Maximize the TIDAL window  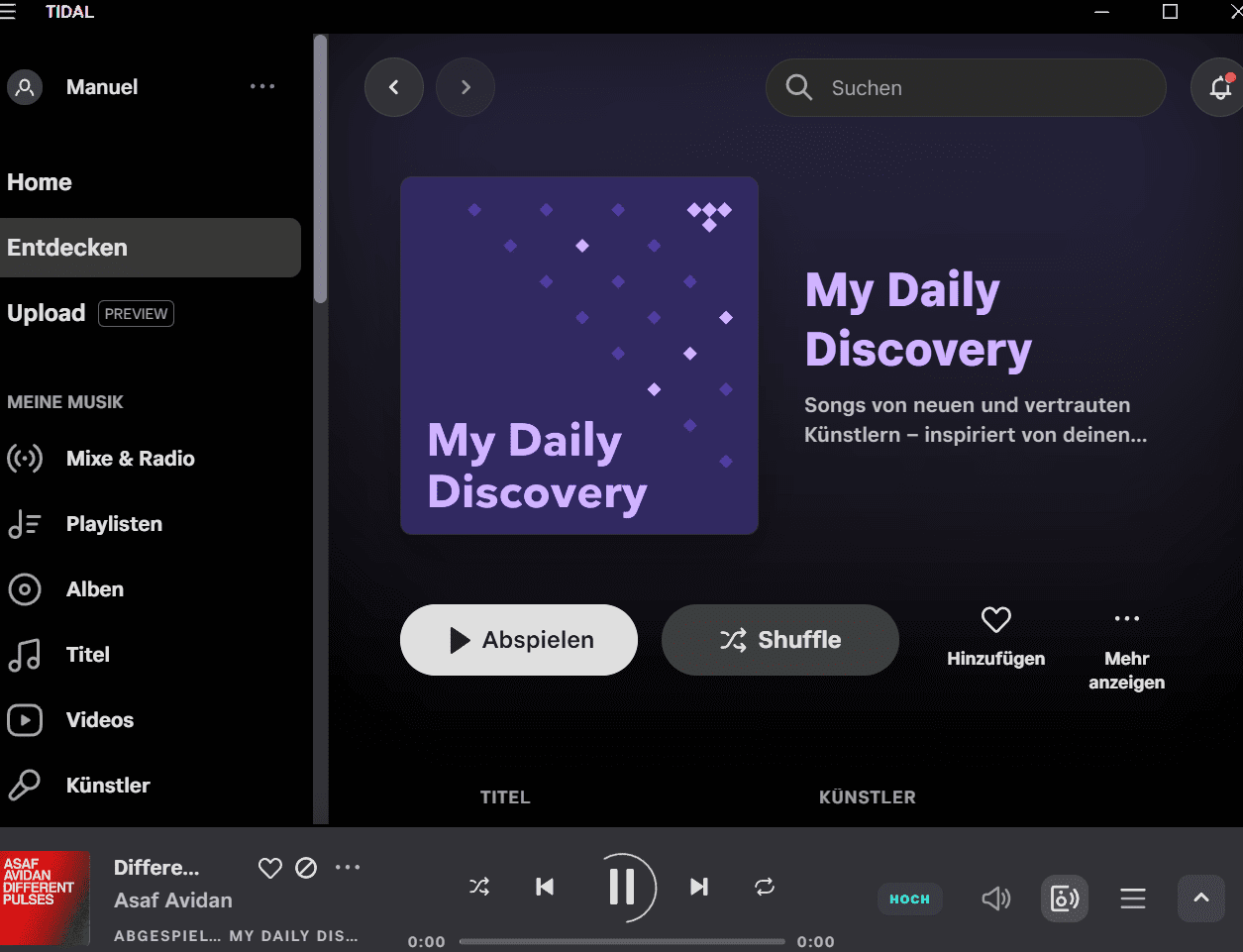coord(1170,12)
